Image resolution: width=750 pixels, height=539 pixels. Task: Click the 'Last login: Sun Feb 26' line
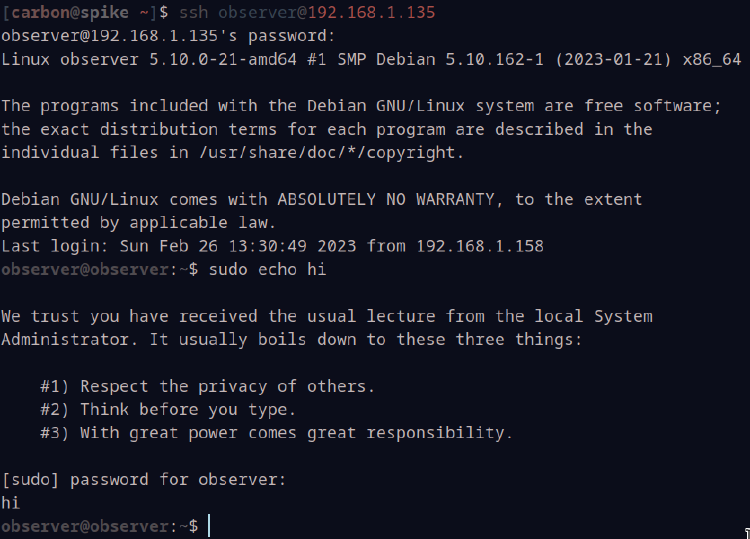click(273, 246)
